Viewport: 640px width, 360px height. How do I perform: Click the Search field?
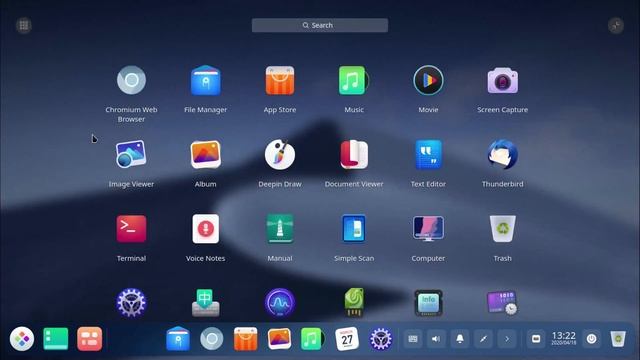click(x=320, y=25)
